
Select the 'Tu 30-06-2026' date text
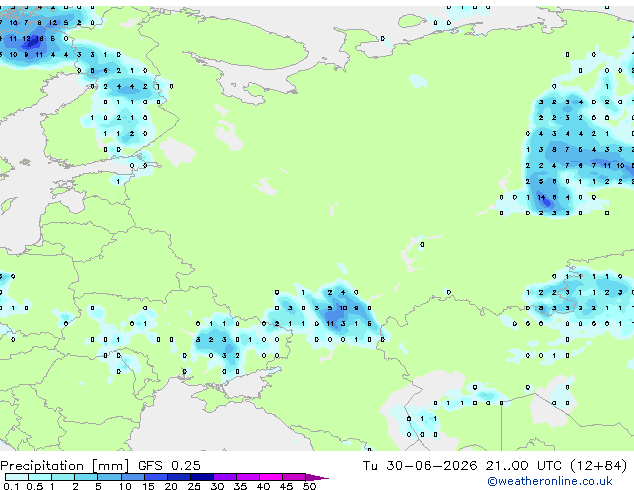(x=420, y=466)
